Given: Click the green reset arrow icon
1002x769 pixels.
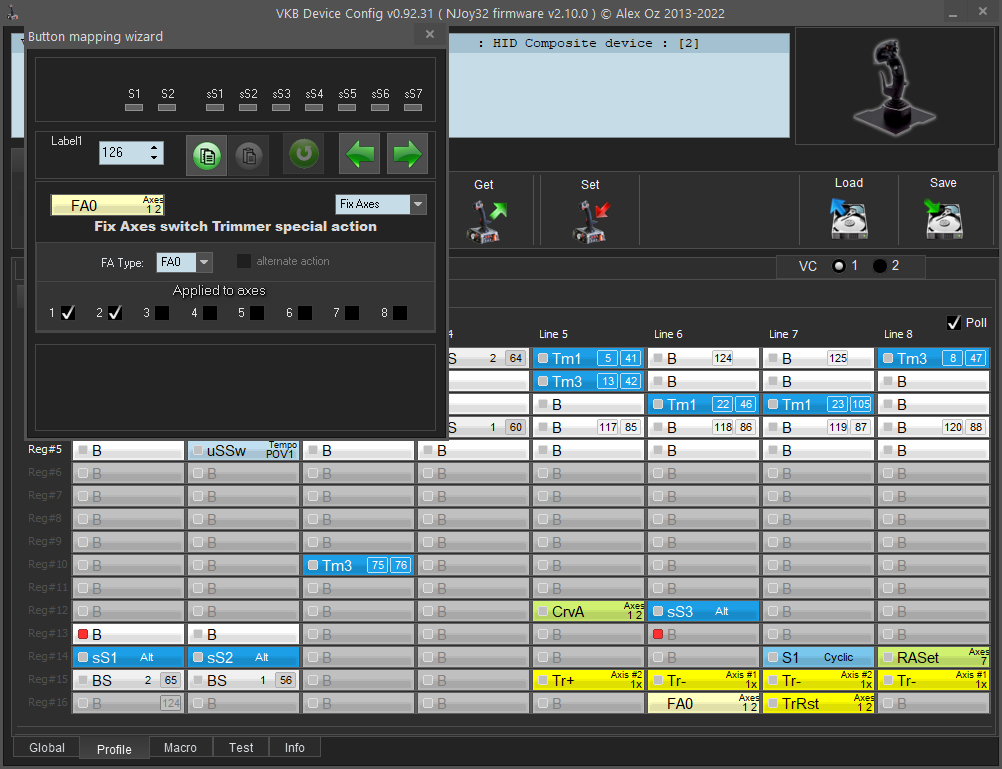Looking at the screenshot, I should click(304, 154).
